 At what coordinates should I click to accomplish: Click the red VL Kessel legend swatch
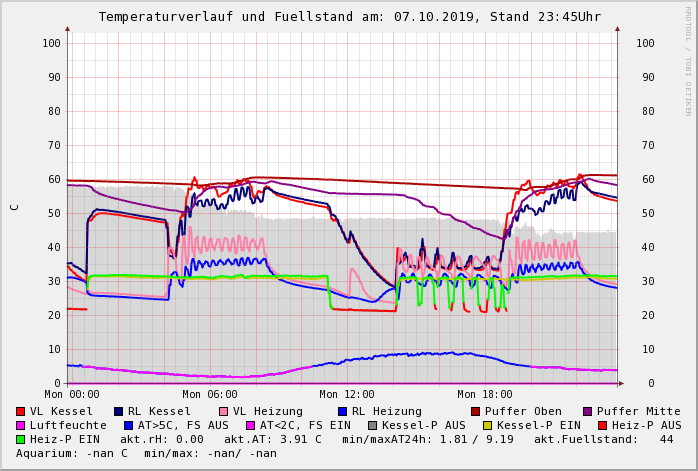pyautogui.click(x=21, y=411)
